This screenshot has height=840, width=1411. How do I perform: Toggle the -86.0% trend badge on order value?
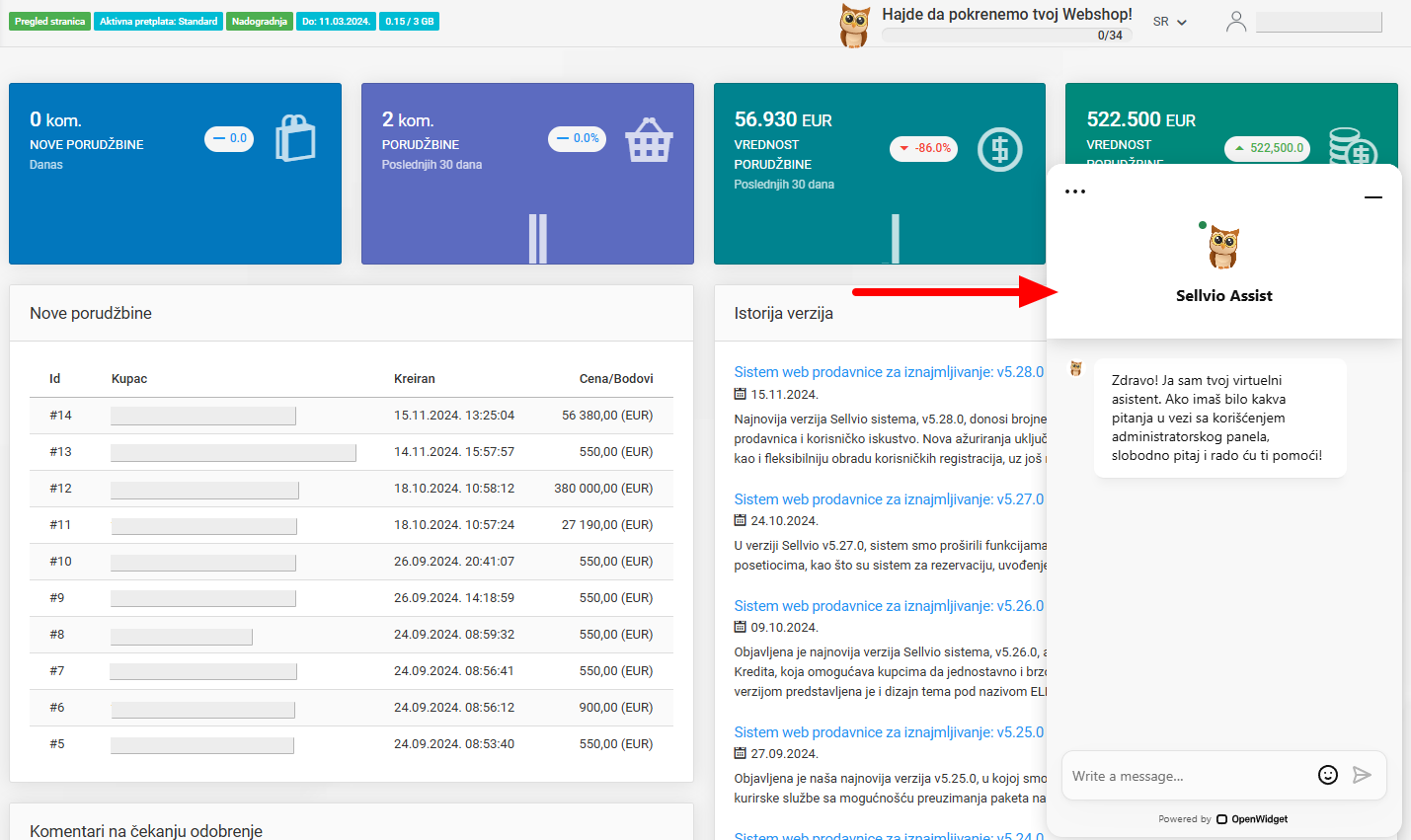[x=923, y=149]
